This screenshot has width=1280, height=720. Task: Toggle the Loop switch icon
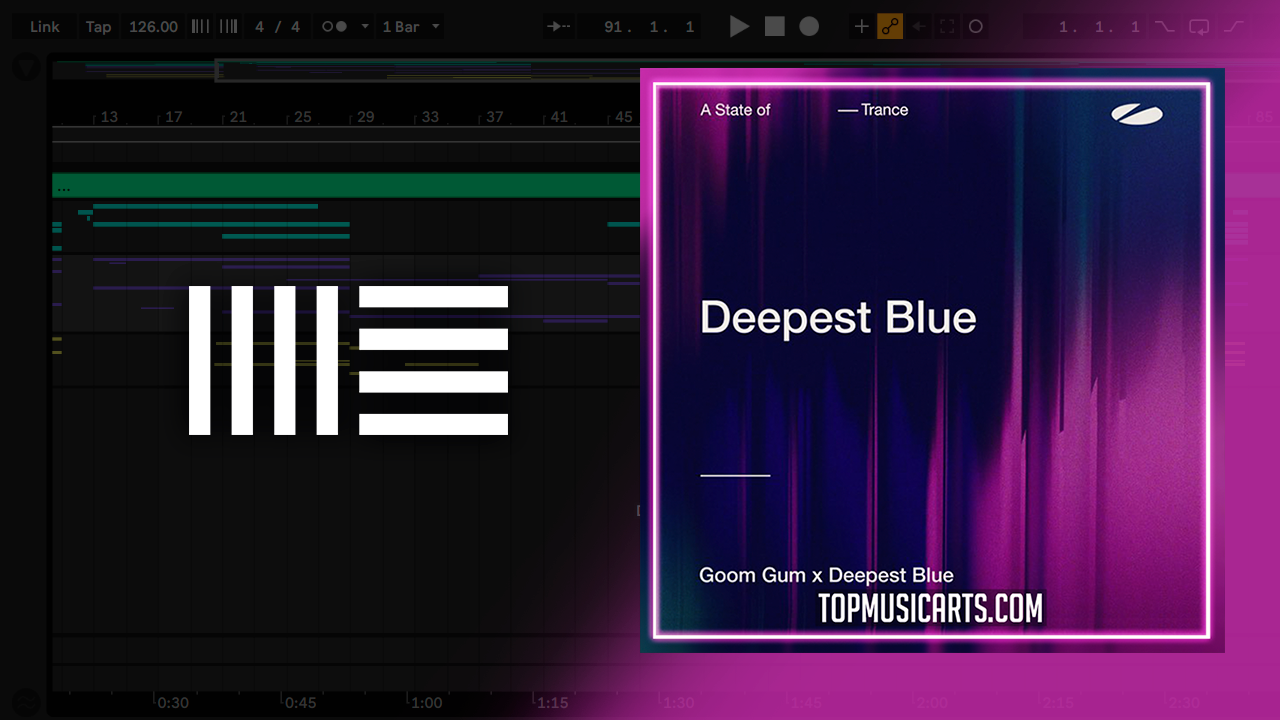(x=1199, y=27)
